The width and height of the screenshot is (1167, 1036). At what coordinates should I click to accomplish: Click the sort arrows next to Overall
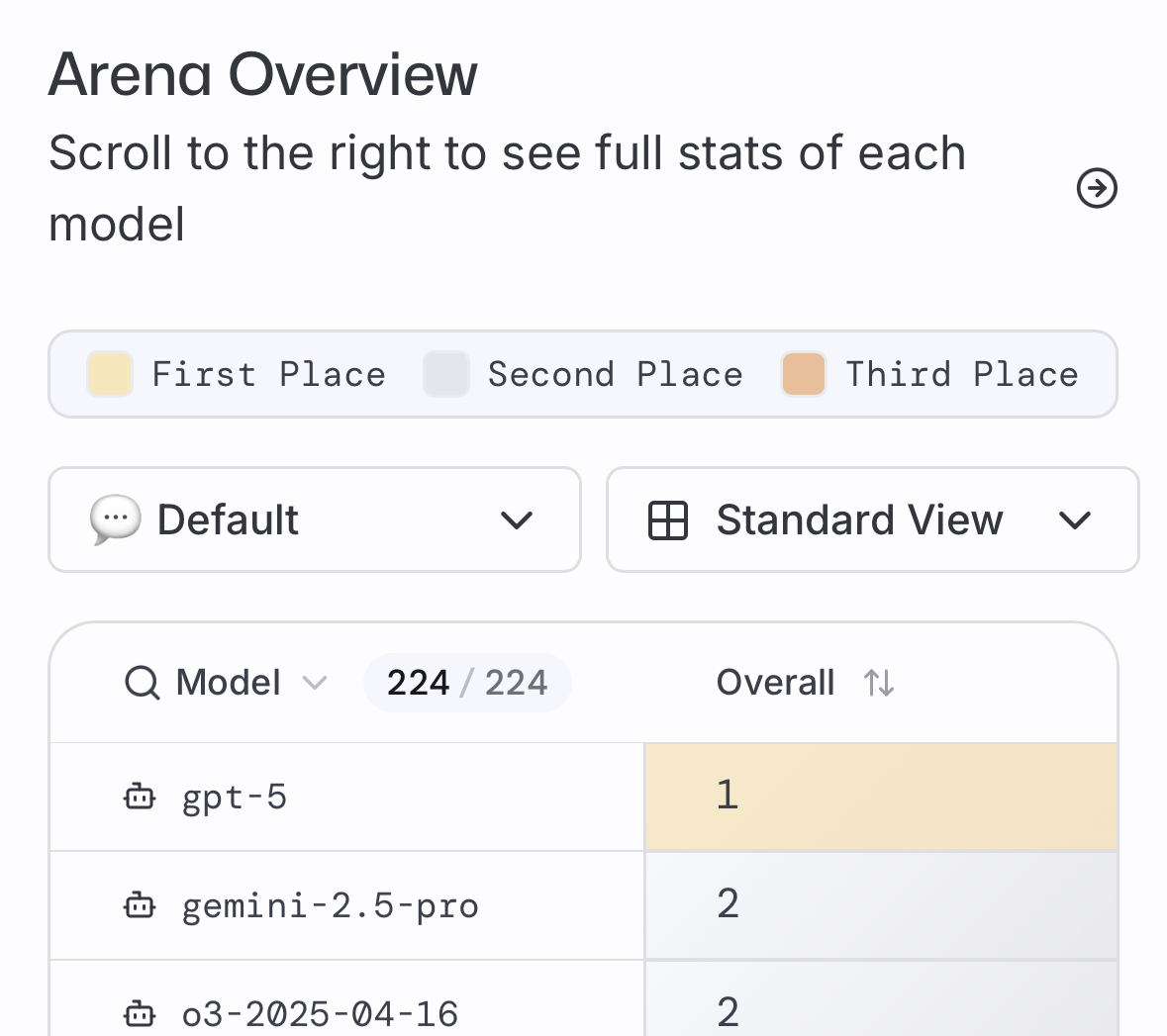(x=879, y=683)
